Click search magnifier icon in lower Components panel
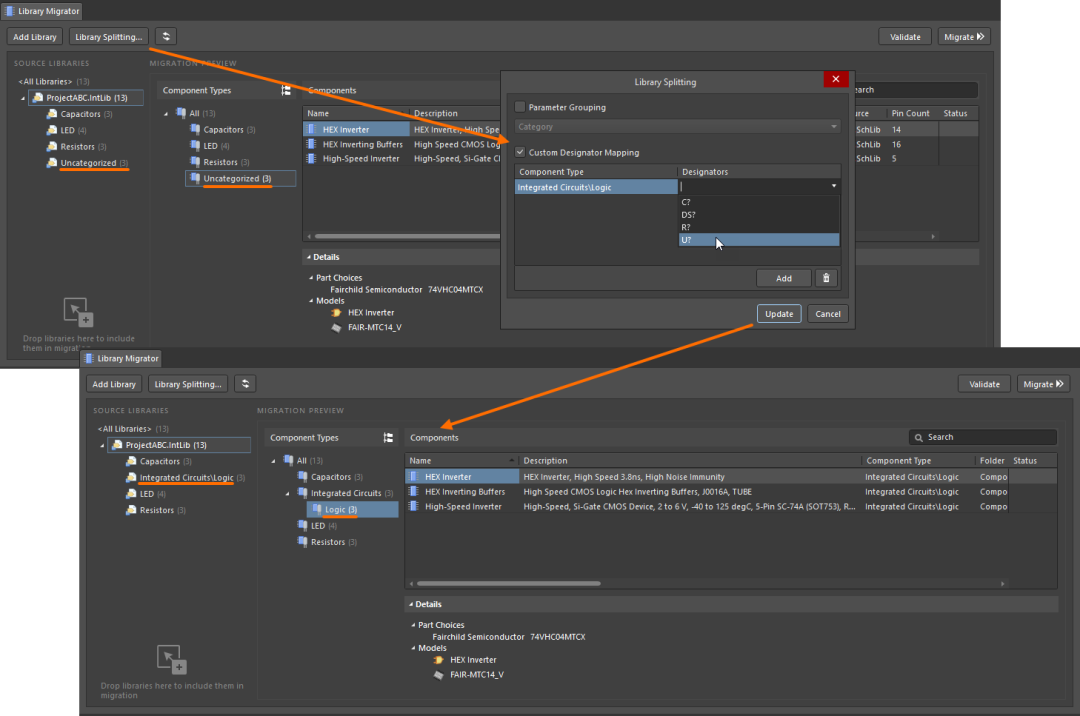 pos(918,438)
